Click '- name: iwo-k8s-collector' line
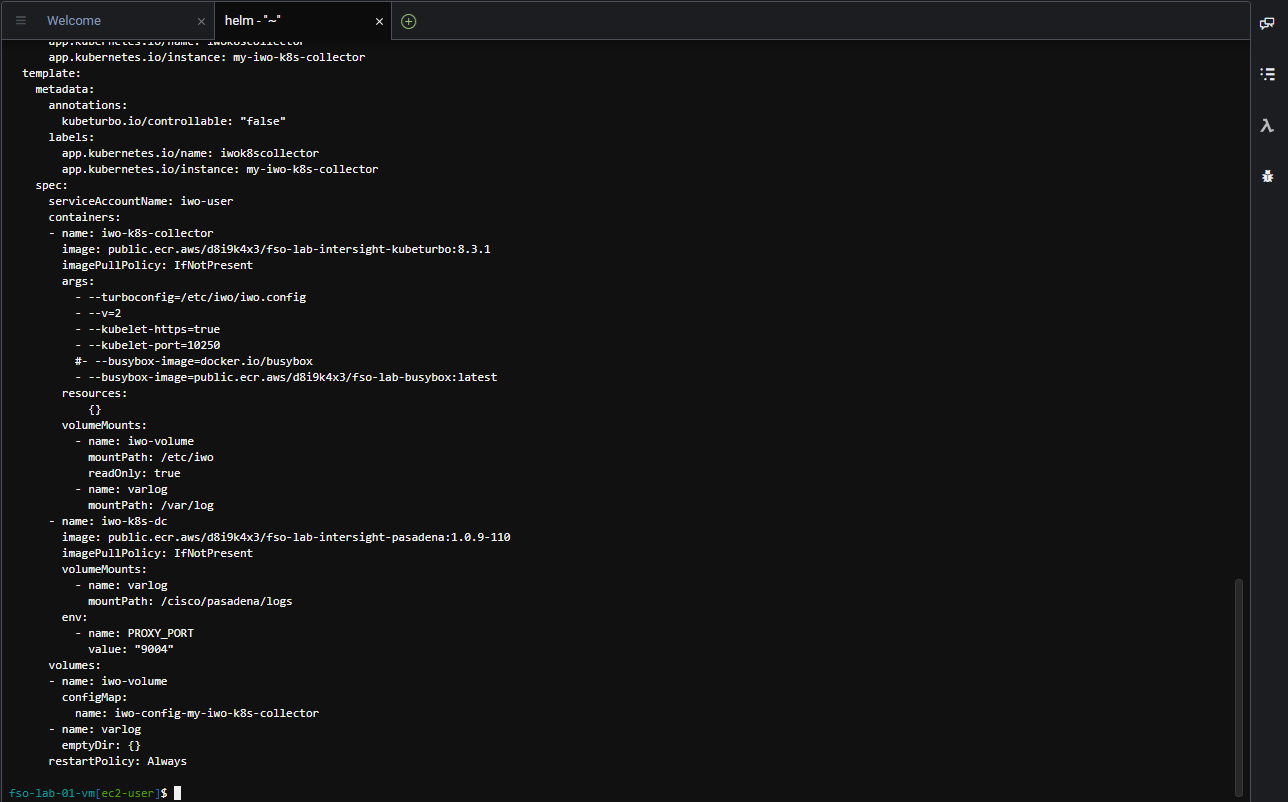1288x802 pixels. pos(131,233)
